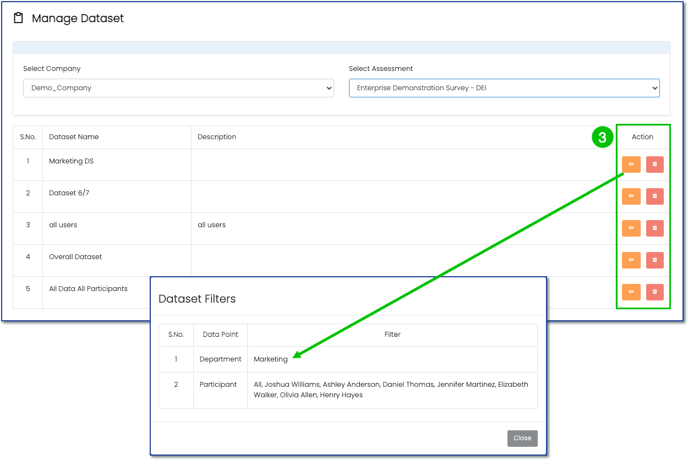Delete All Data All Participants dataset
This screenshot has width=688, height=460.
655,292
